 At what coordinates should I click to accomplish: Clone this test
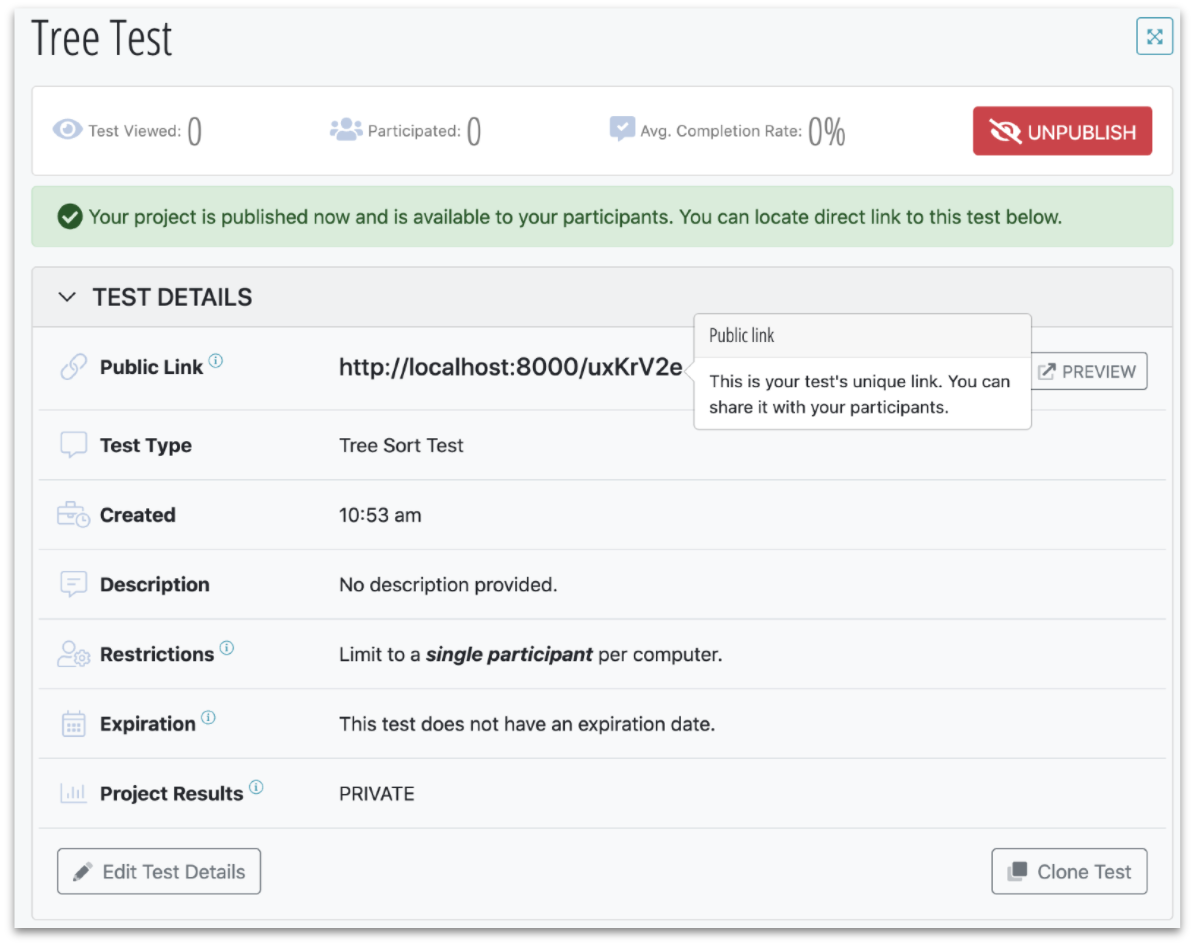[1069, 871]
